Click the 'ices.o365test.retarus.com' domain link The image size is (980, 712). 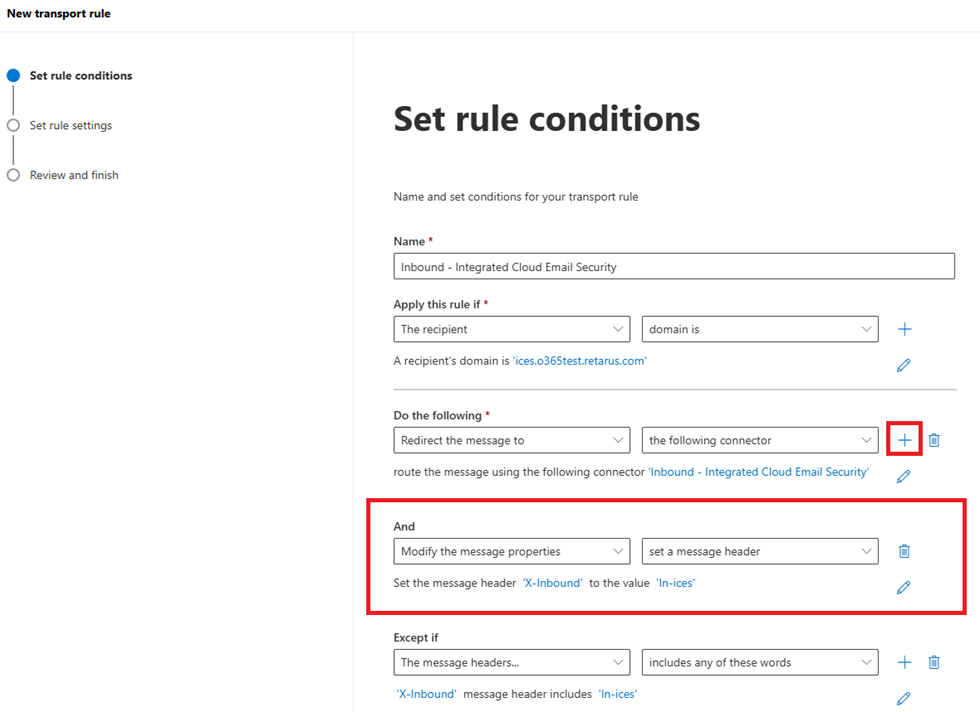[x=579, y=361]
